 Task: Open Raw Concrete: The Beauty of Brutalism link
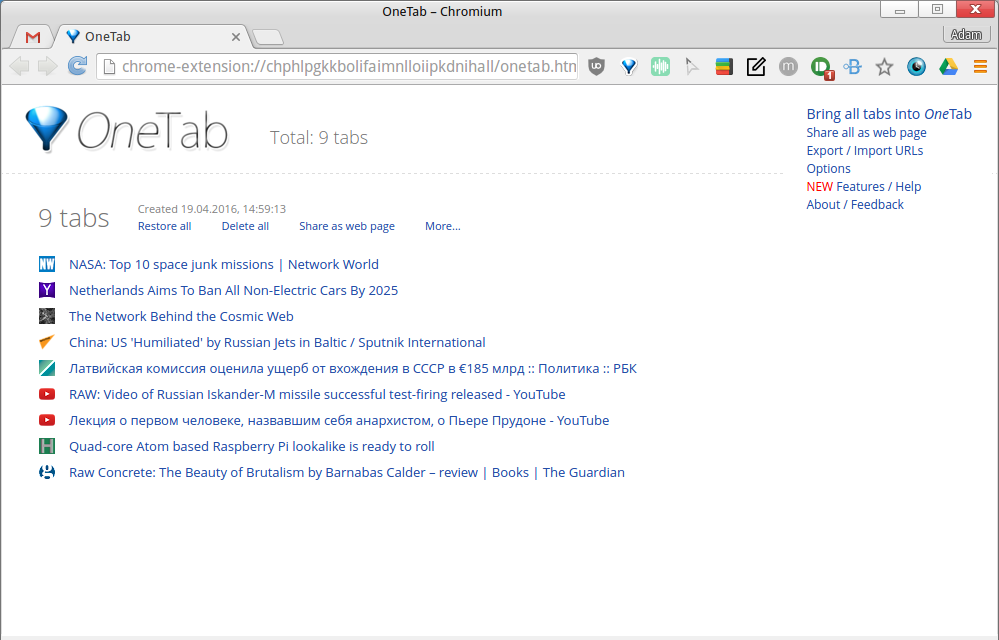[347, 473]
